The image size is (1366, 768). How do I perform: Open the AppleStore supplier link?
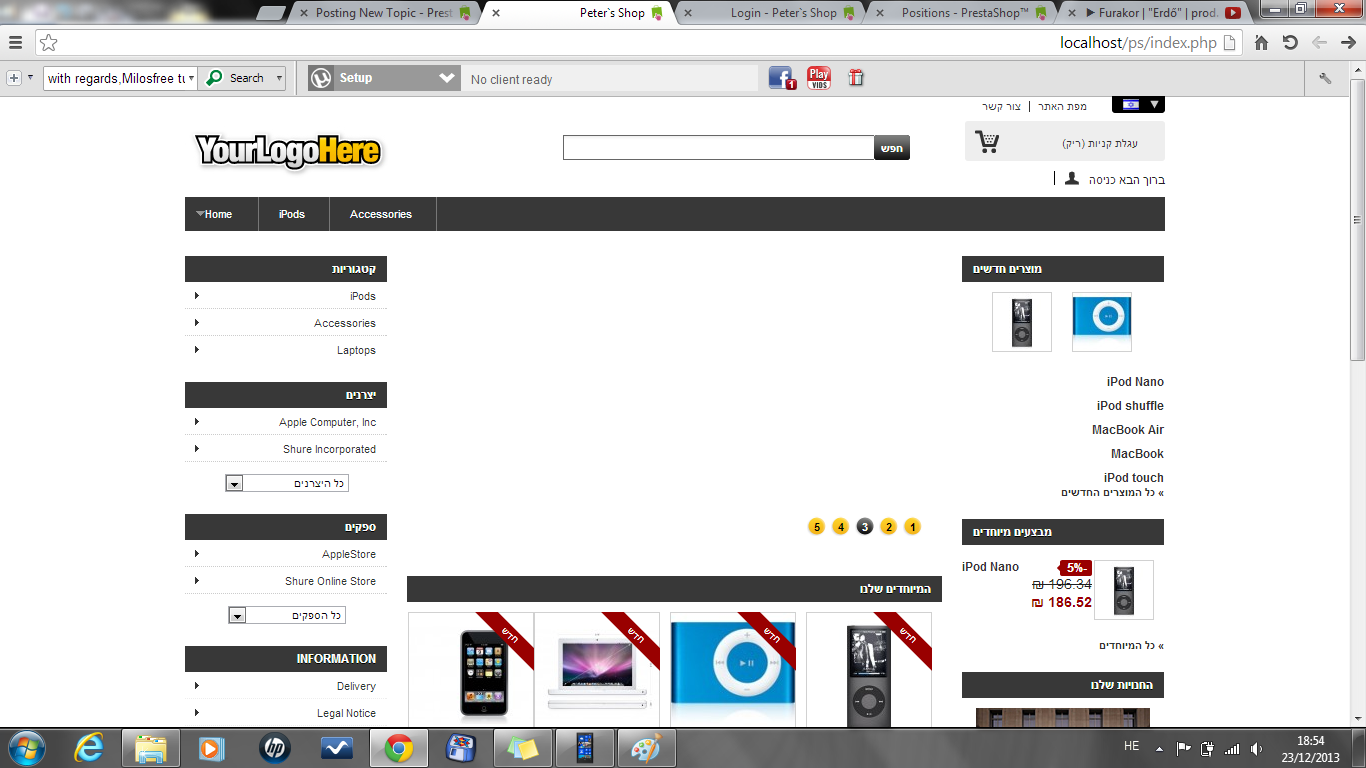pyautogui.click(x=349, y=554)
